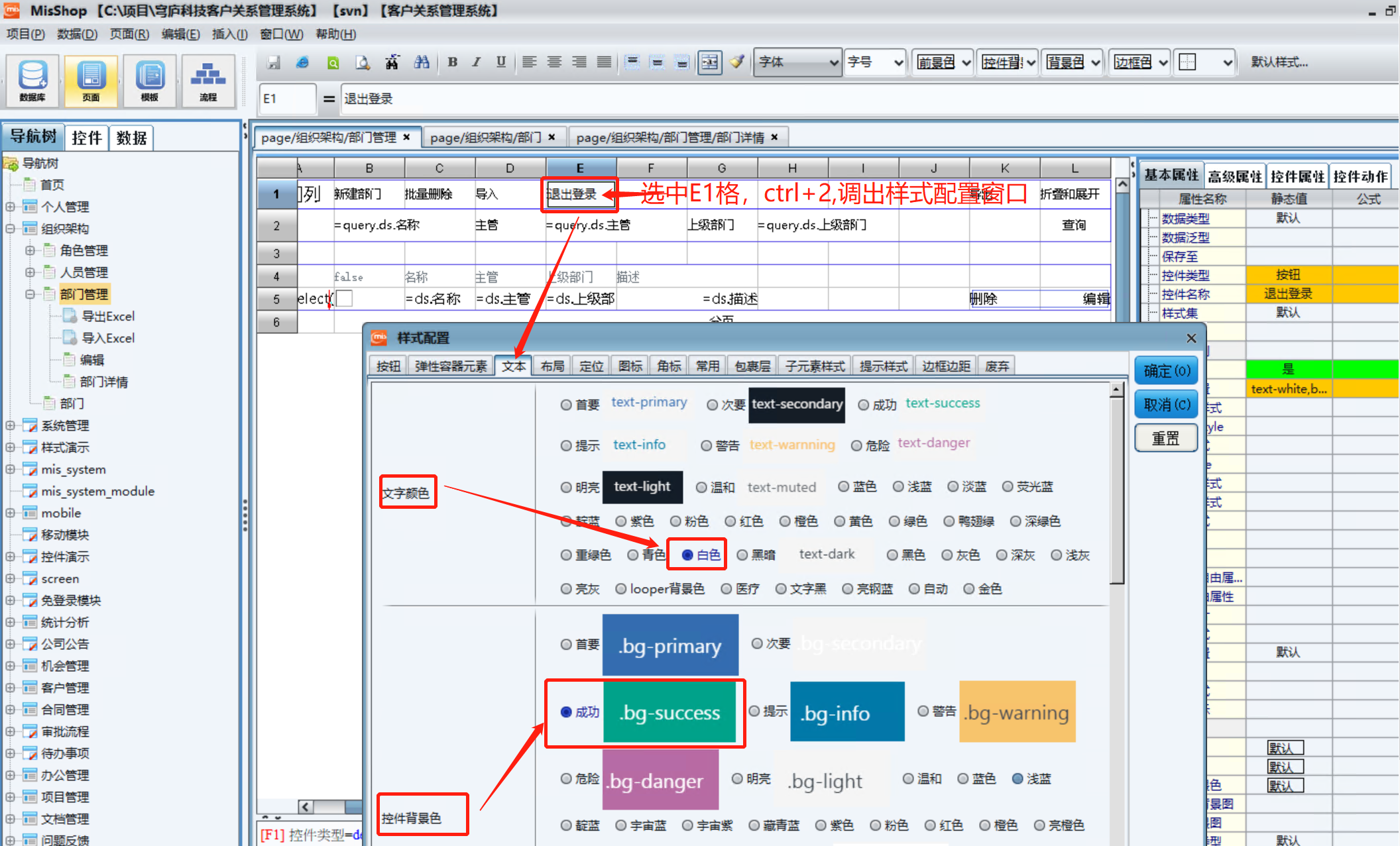The image size is (1400, 846).
Task: Click the format painter brush icon
Action: [x=736, y=62]
